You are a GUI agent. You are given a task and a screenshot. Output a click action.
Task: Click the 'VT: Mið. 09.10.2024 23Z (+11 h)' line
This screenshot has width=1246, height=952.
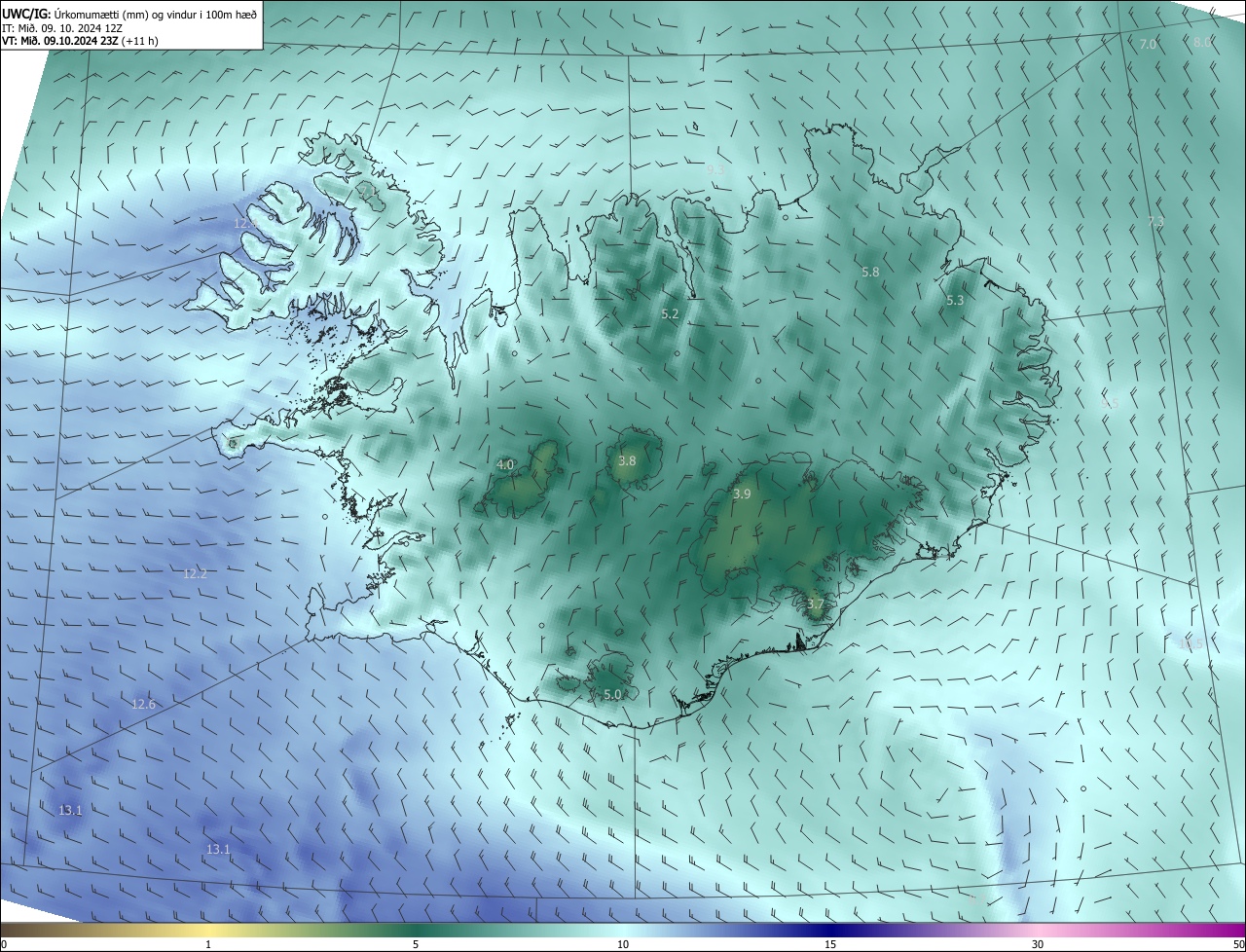point(80,41)
